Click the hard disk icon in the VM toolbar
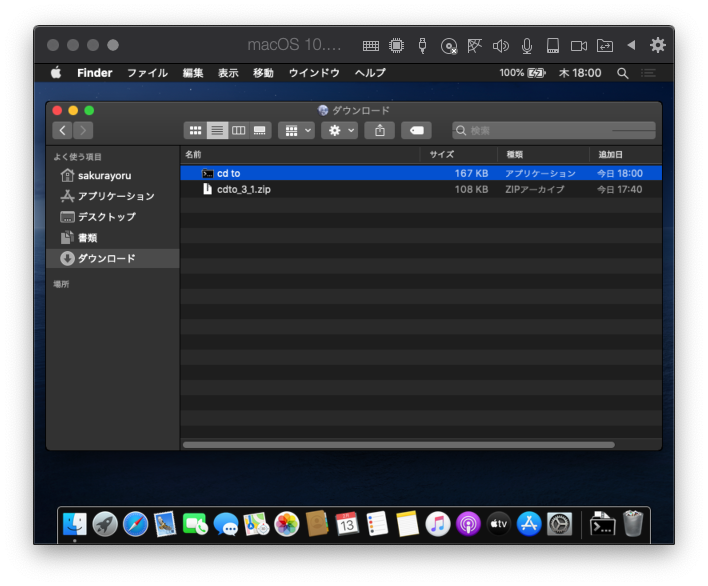 tap(553, 46)
